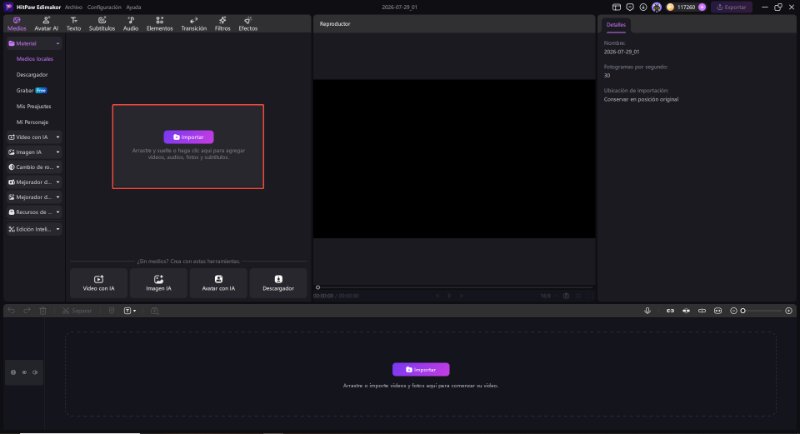Open the Ayuda menu
The height and width of the screenshot is (434, 800).
click(134, 7)
